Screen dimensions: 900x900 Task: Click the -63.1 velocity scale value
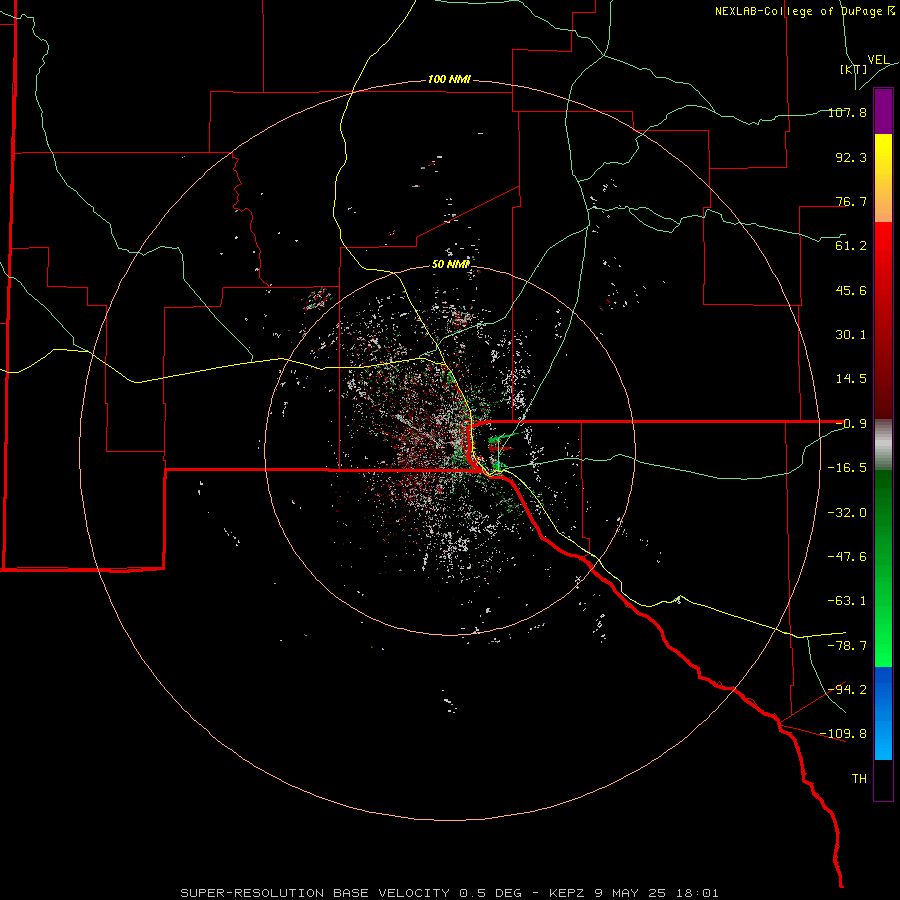[x=847, y=601]
